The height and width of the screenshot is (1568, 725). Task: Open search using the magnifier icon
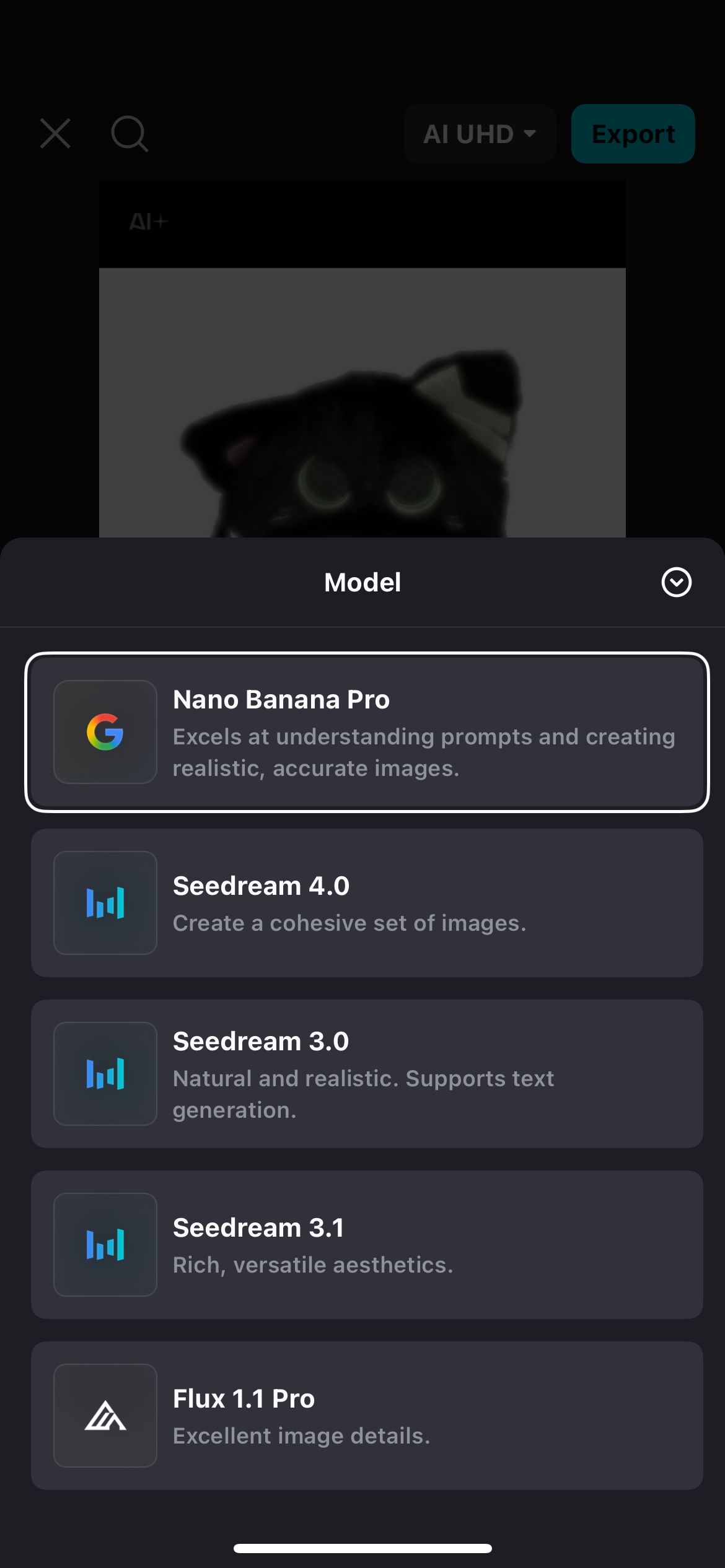pyautogui.click(x=130, y=134)
